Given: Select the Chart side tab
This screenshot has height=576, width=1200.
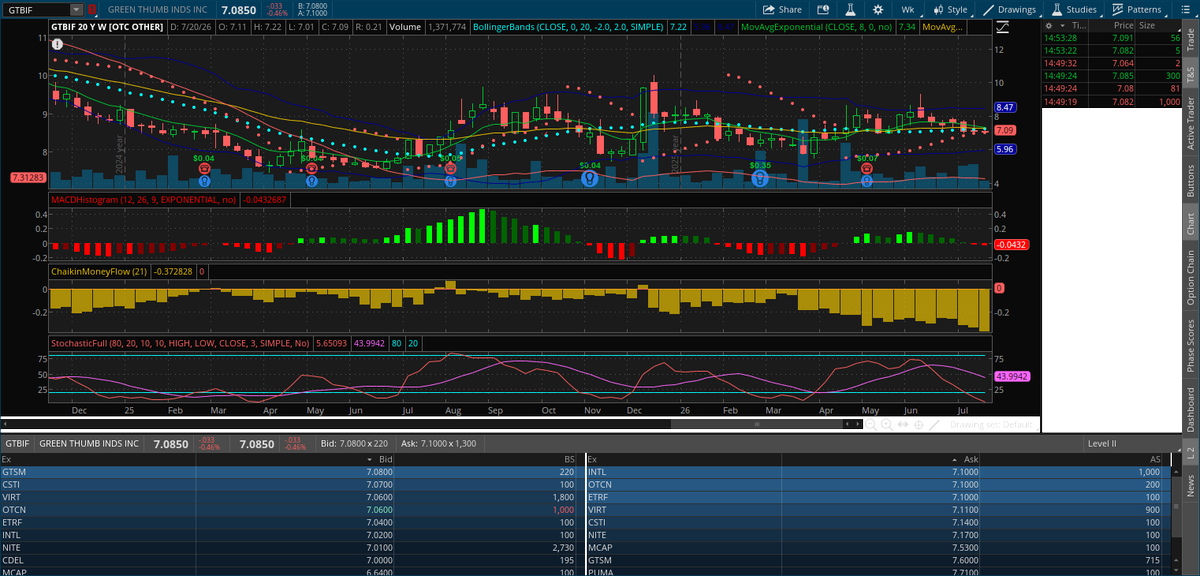Looking at the screenshot, I should pyautogui.click(x=1190, y=224).
